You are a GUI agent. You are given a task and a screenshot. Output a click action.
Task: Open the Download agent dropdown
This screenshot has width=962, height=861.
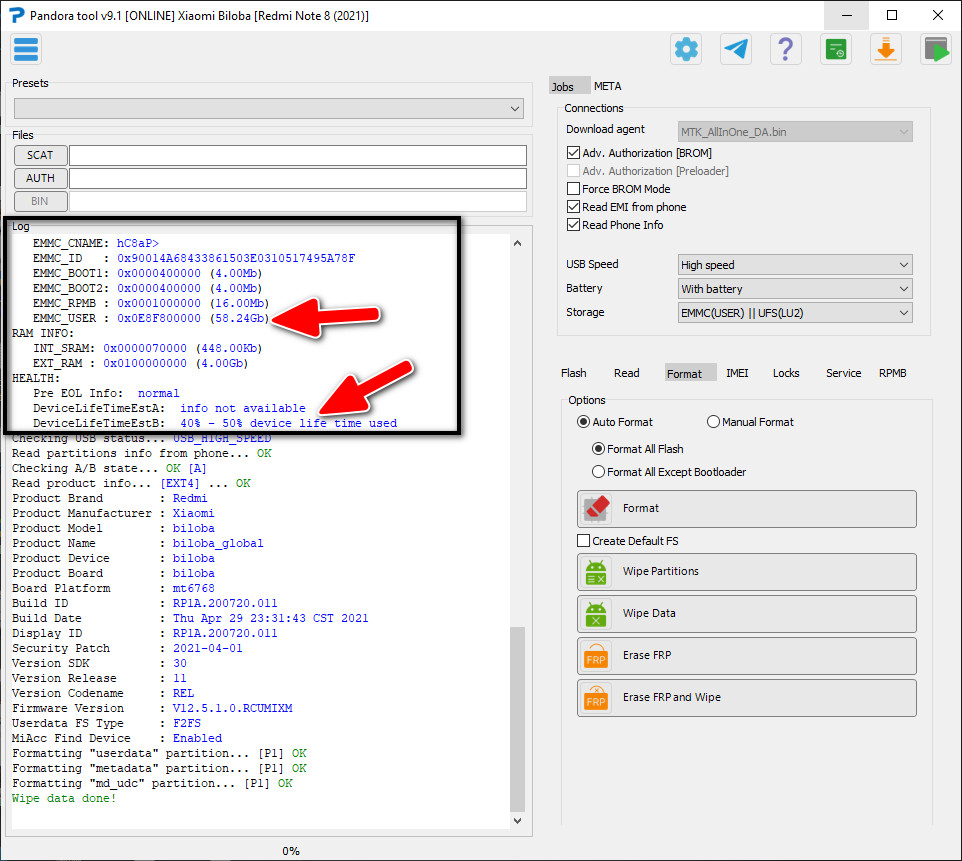pyautogui.click(x=795, y=132)
